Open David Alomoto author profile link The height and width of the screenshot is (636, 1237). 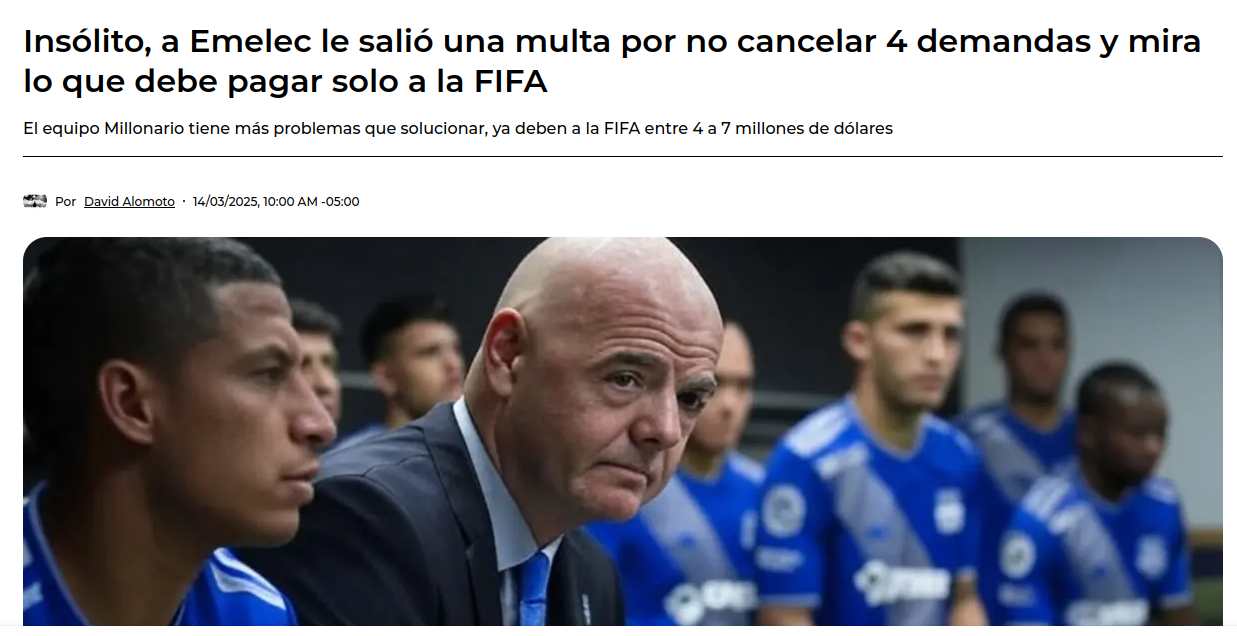[129, 202]
